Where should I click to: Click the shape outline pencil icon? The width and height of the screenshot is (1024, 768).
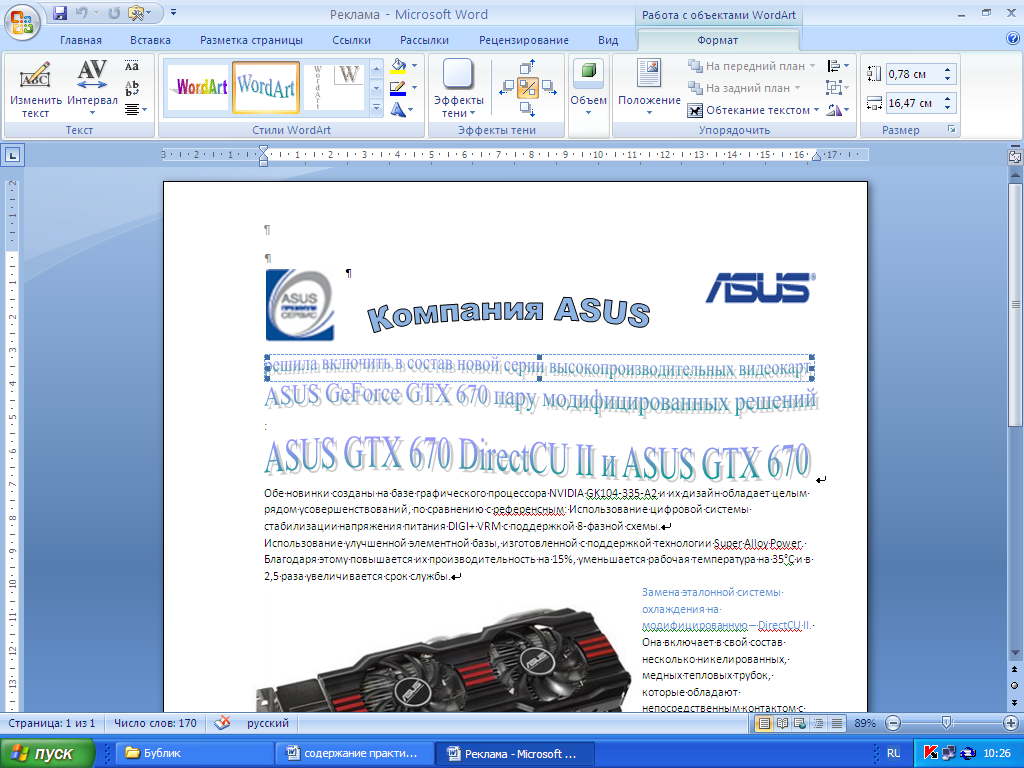click(398, 87)
